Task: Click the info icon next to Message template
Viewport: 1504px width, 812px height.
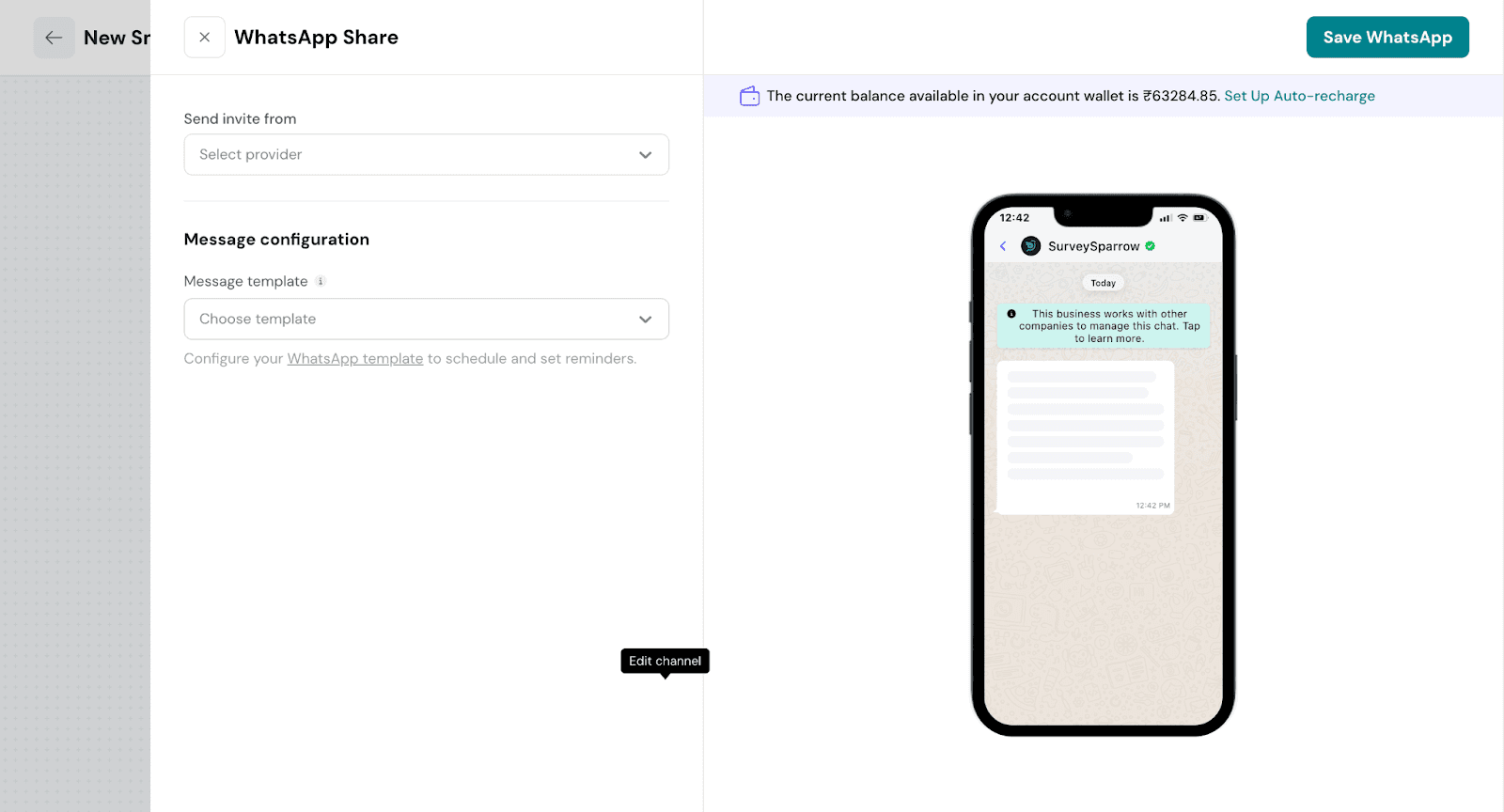Action: point(321,281)
